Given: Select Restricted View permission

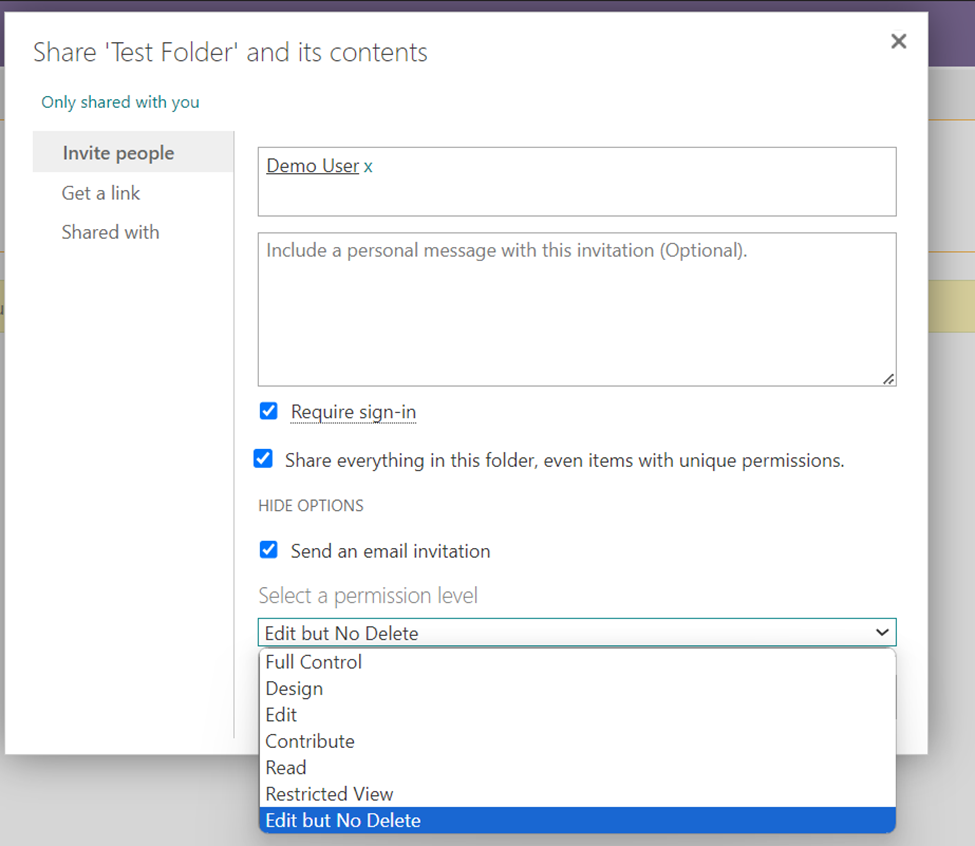Looking at the screenshot, I should (329, 794).
